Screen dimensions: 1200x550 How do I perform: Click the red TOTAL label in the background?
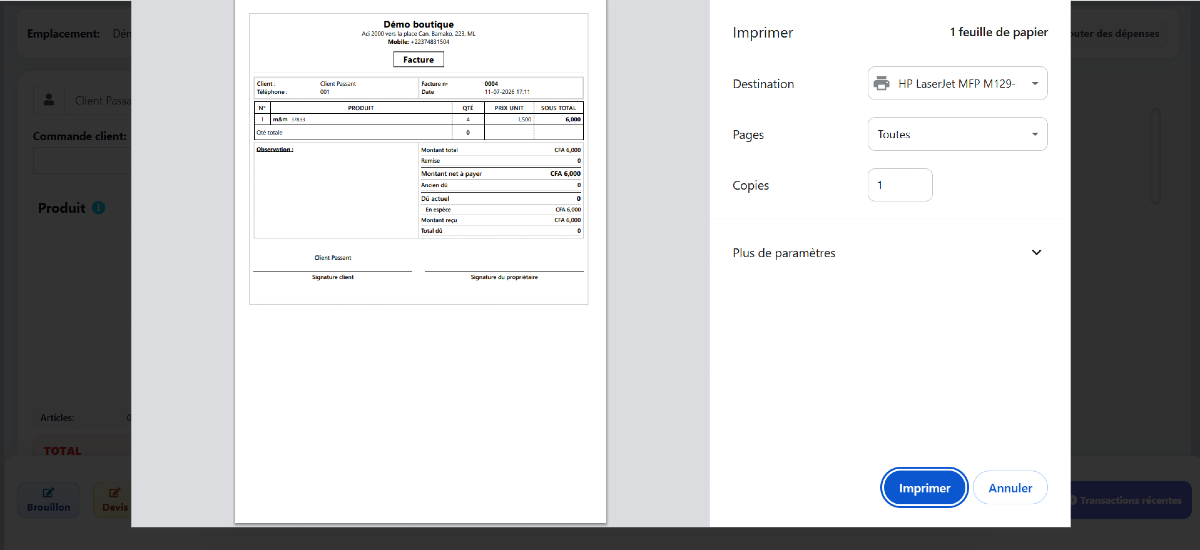pos(62,451)
